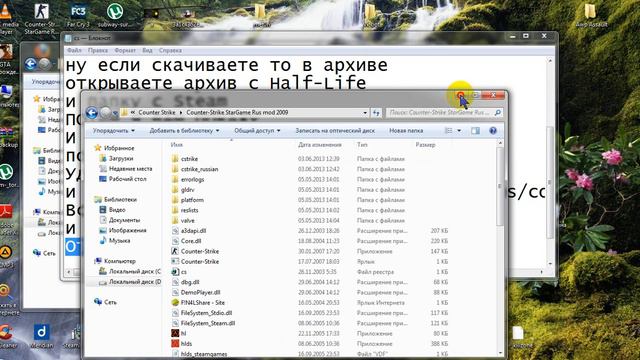This screenshot has height=360, width=640.
Task: Select the Counter-Strike application file
Action: pyautogui.click(x=195, y=251)
